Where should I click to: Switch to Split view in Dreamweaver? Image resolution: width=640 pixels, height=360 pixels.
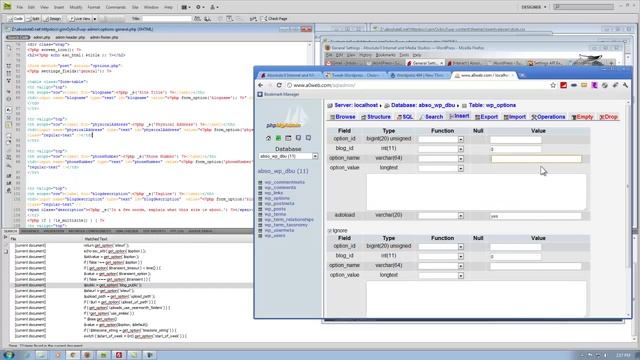point(33,19)
